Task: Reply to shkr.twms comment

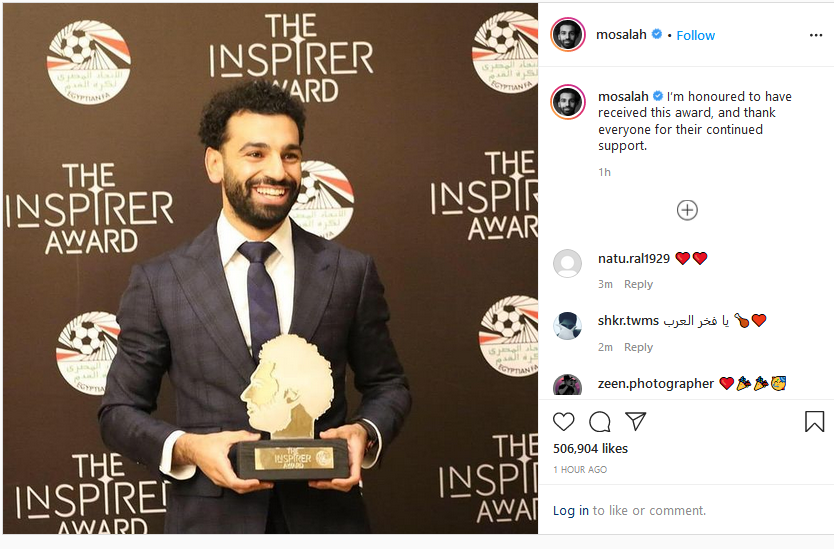Action: pyautogui.click(x=638, y=347)
